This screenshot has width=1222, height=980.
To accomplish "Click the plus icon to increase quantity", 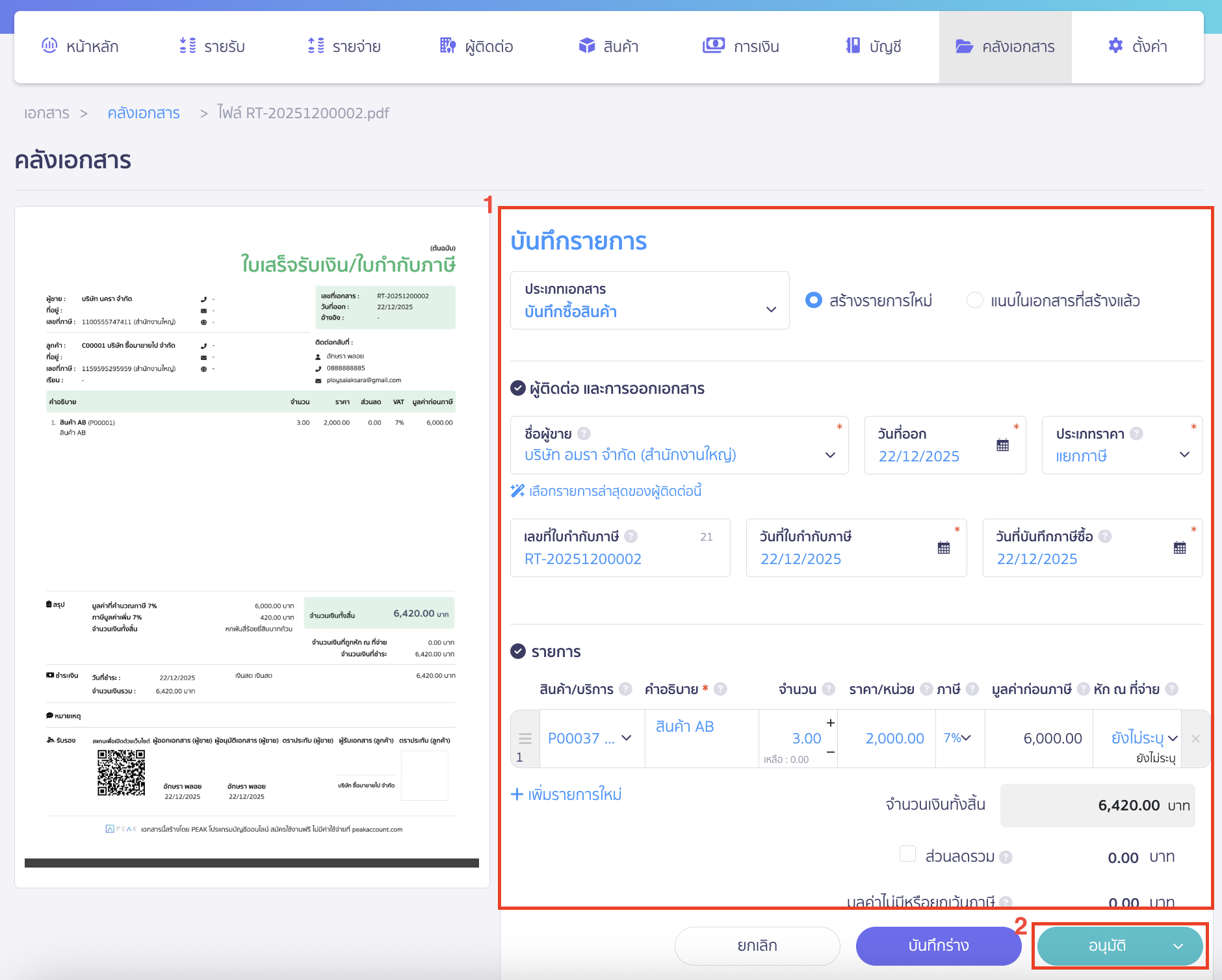I will (x=830, y=723).
